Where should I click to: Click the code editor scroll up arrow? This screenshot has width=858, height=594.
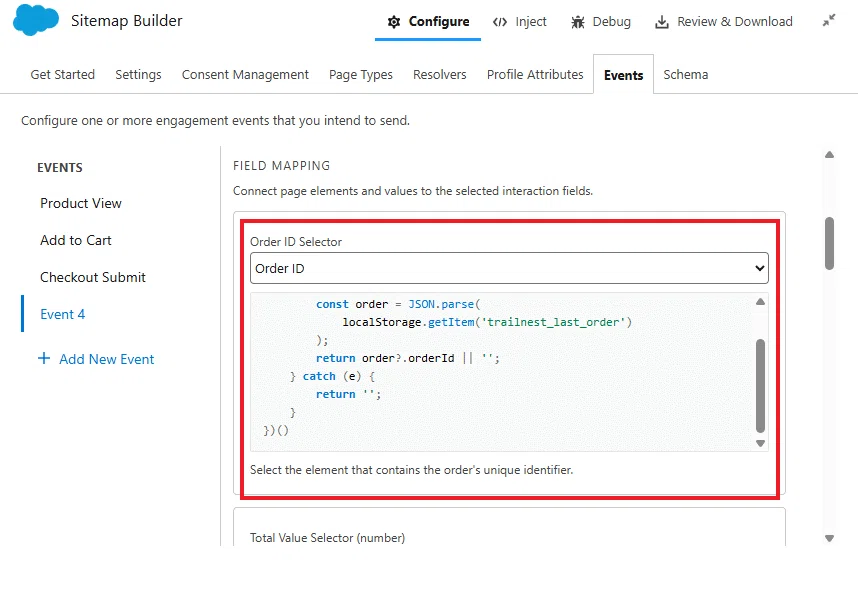click(760, 302)
